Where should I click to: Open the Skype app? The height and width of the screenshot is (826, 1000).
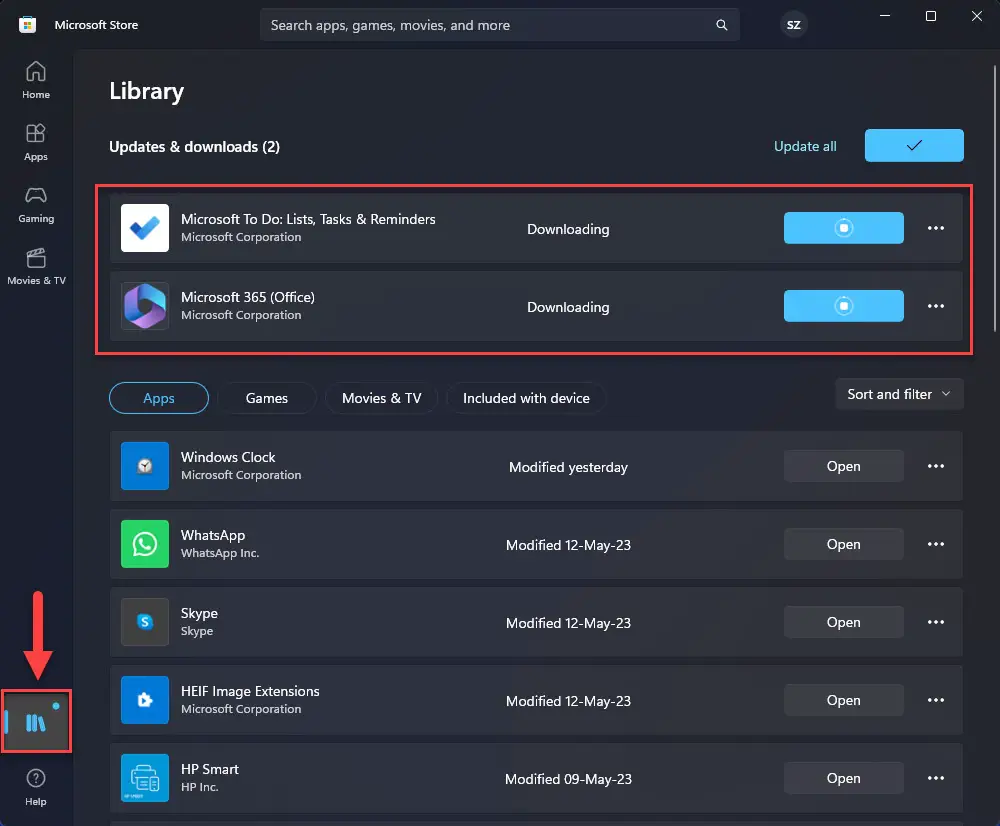(x=843, y=622)
